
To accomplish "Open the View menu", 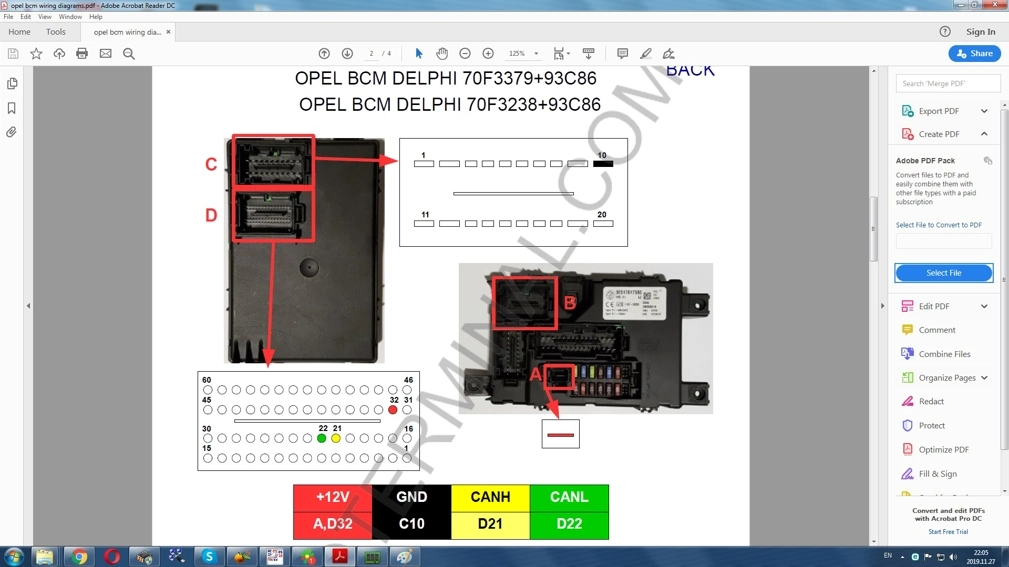I will point(45,17).
